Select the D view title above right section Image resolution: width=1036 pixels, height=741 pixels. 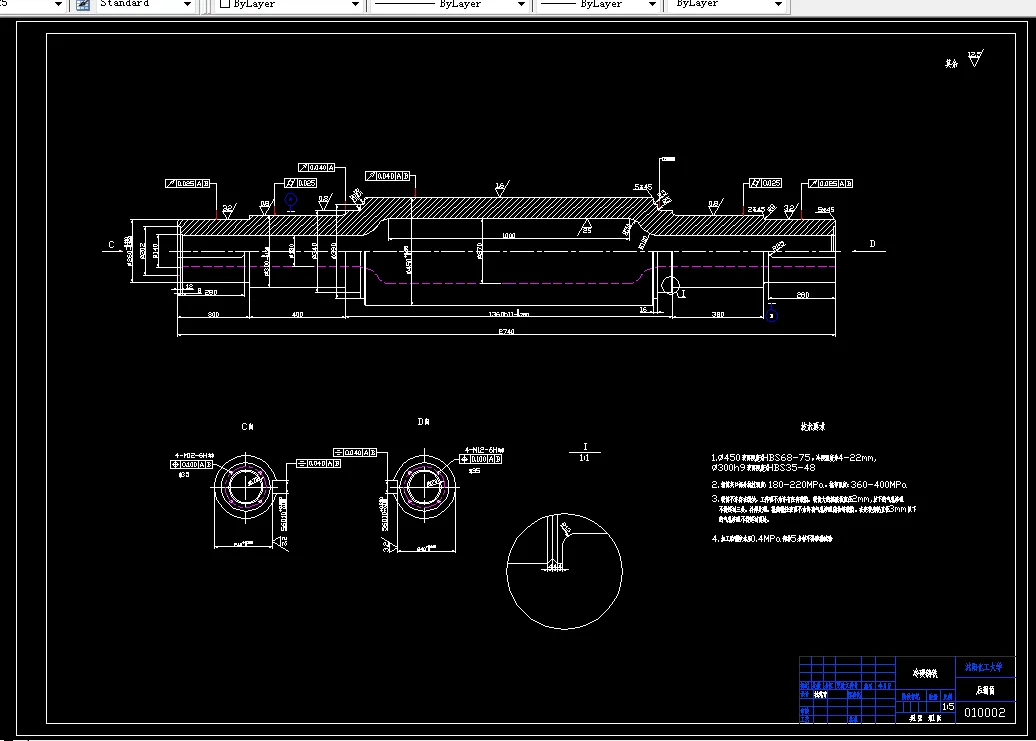pos(424,421)
